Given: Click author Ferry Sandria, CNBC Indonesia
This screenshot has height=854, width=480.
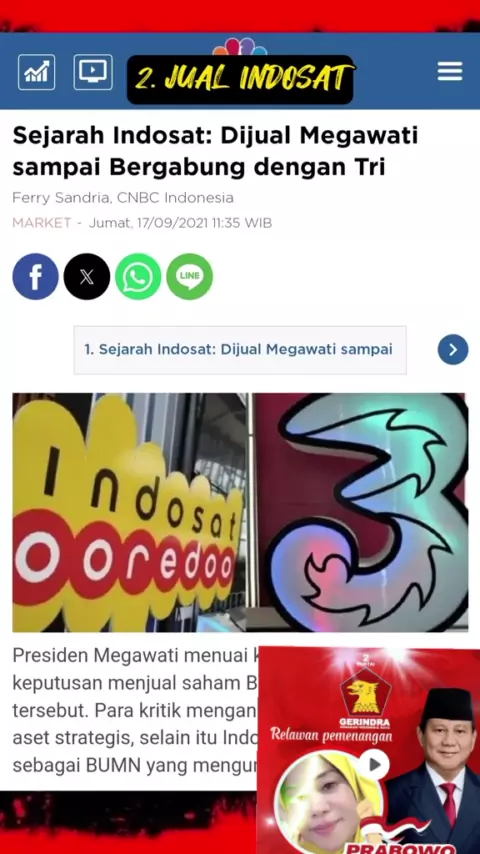Looking at the screenshot, I should 123,198.
